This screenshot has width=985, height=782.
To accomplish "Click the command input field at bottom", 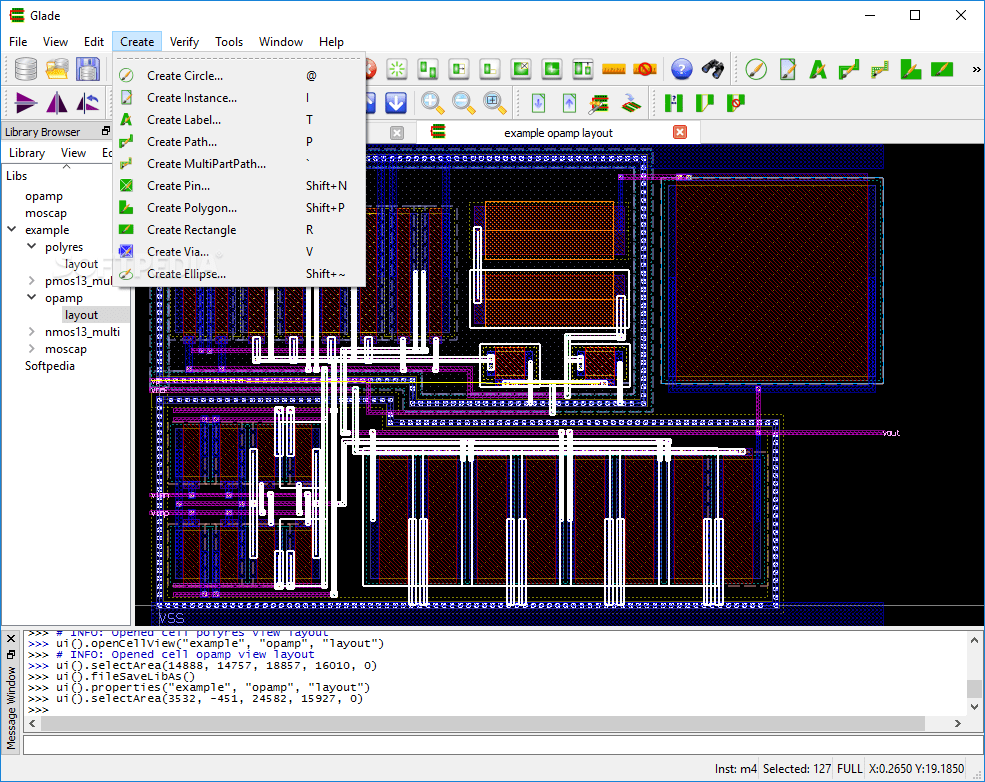I will click(490, 745).
